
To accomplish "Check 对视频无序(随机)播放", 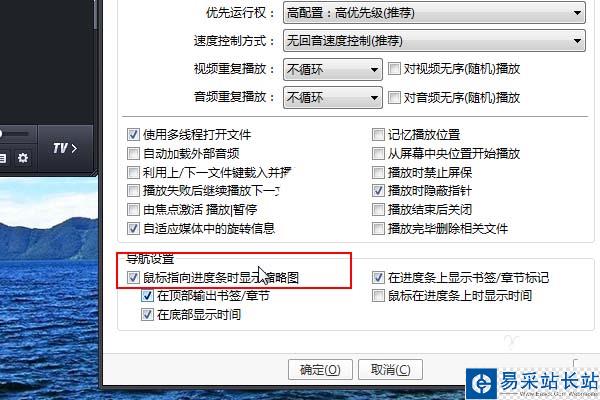I will pos(394,69).
